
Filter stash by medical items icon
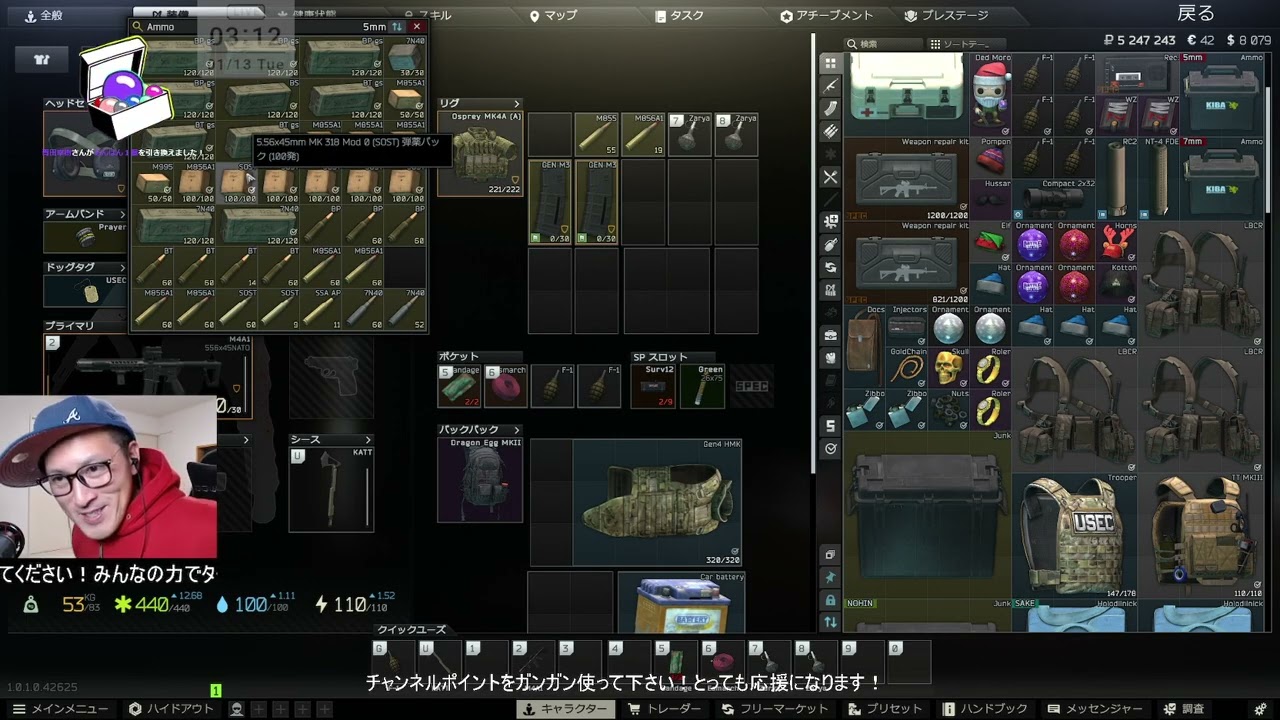point(830,222)
